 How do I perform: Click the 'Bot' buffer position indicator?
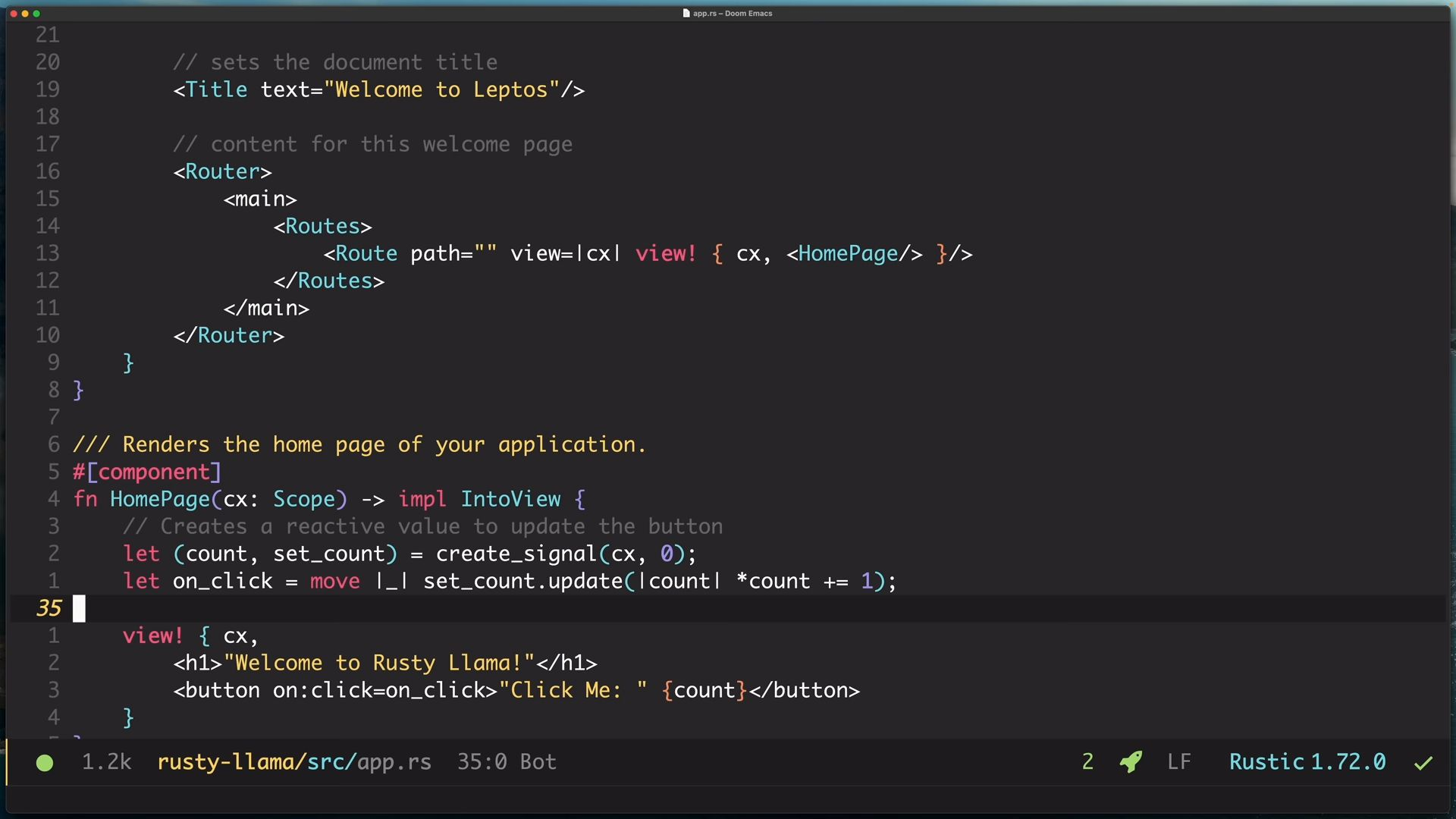(538, 762)
